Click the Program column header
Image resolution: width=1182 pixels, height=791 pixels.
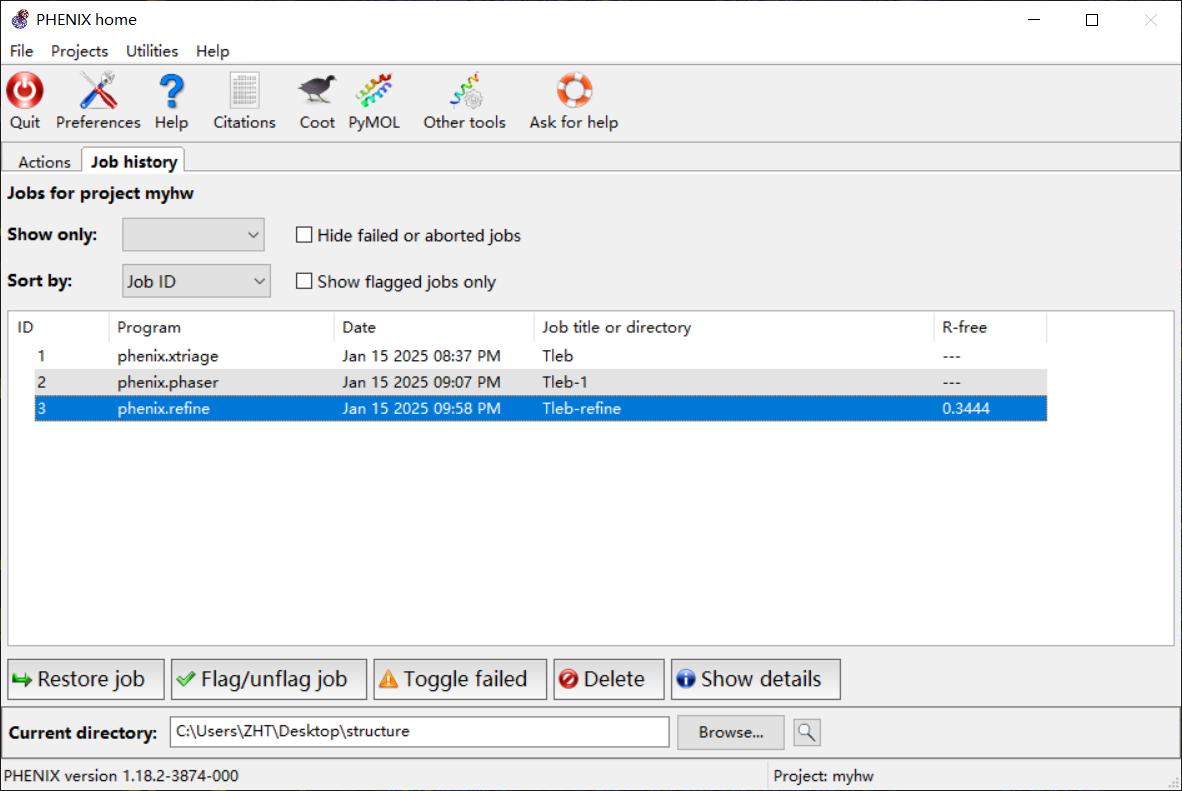tap(222, 327)
